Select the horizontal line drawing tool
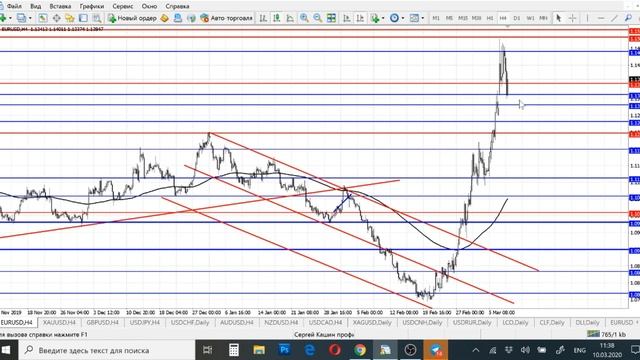The width and height of the screenshot is (640, 360). tap(601, 18)
